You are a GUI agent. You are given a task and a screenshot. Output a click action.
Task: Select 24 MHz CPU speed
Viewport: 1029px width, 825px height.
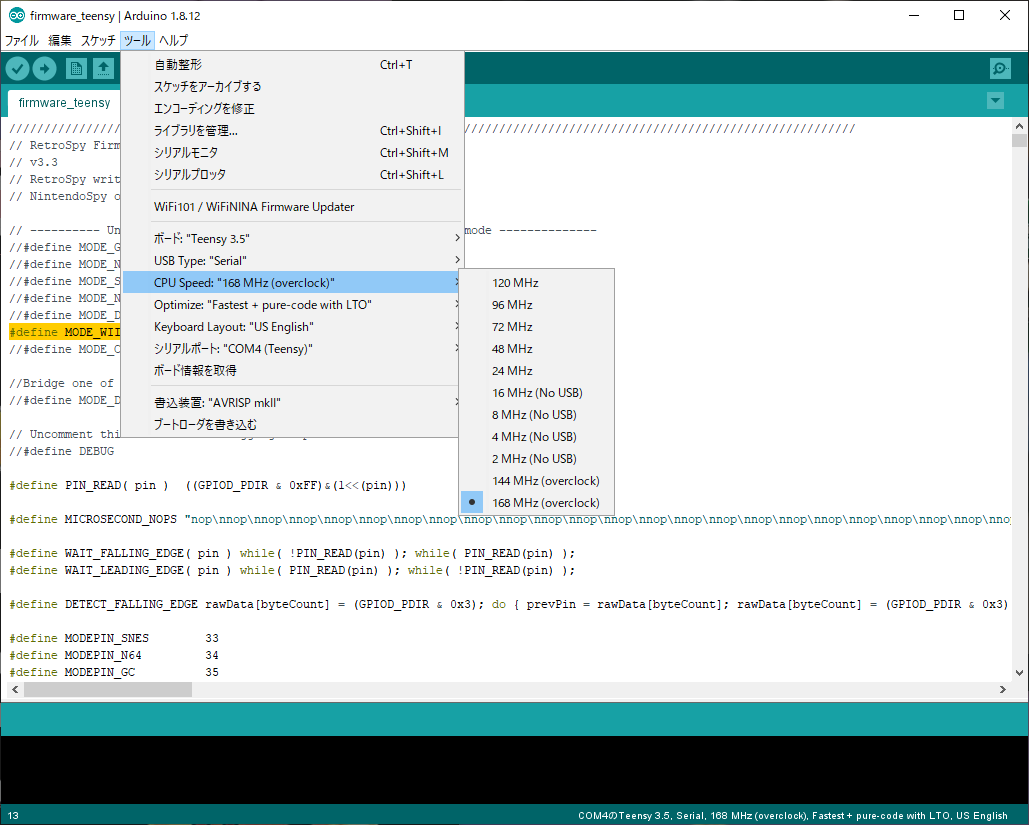pyautogui.click(x=537, y=371)
